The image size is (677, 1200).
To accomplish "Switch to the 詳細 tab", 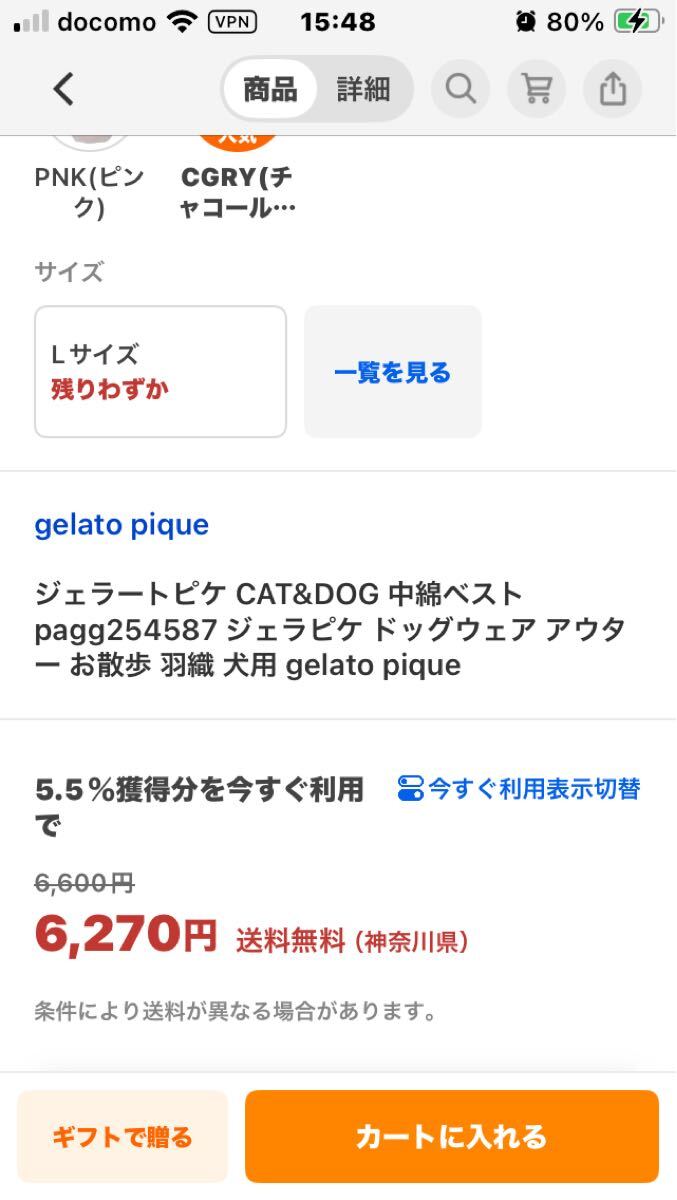I will 364,88.
